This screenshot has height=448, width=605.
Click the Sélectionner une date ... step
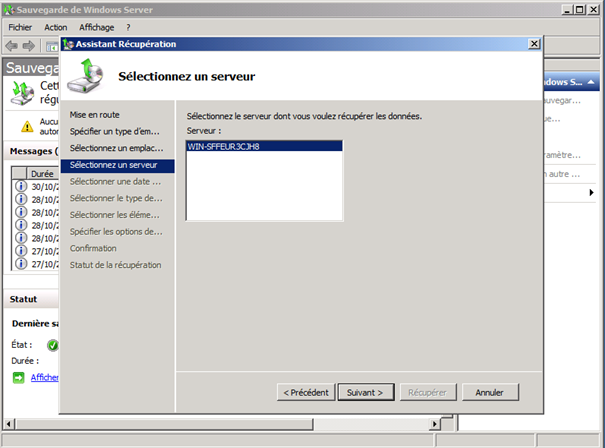tap(115, 182)
